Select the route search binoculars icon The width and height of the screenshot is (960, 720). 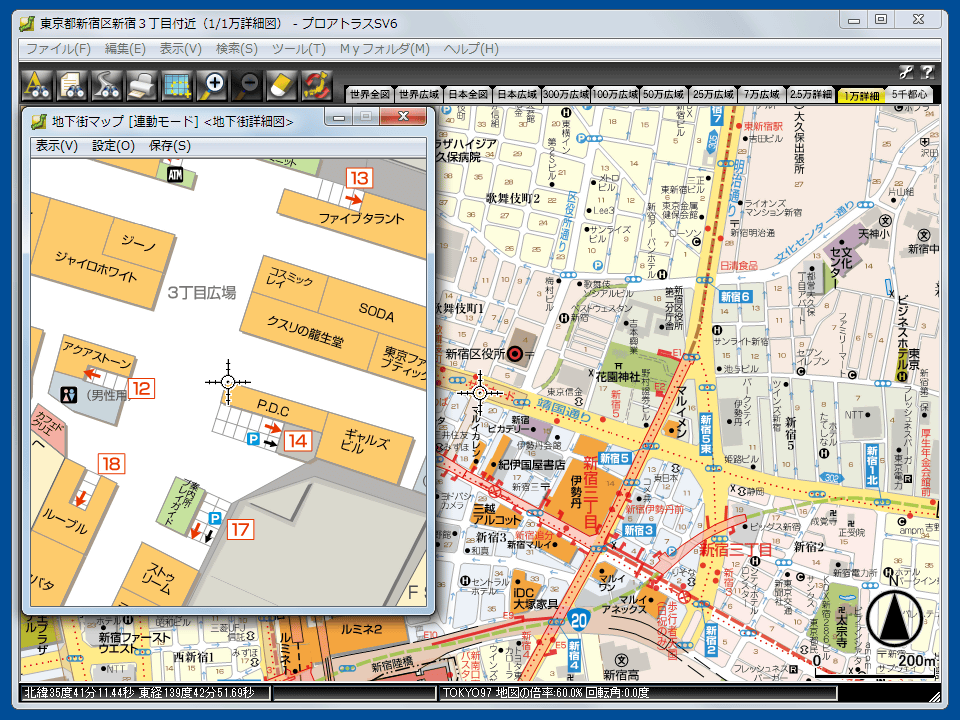click(108, 85)
